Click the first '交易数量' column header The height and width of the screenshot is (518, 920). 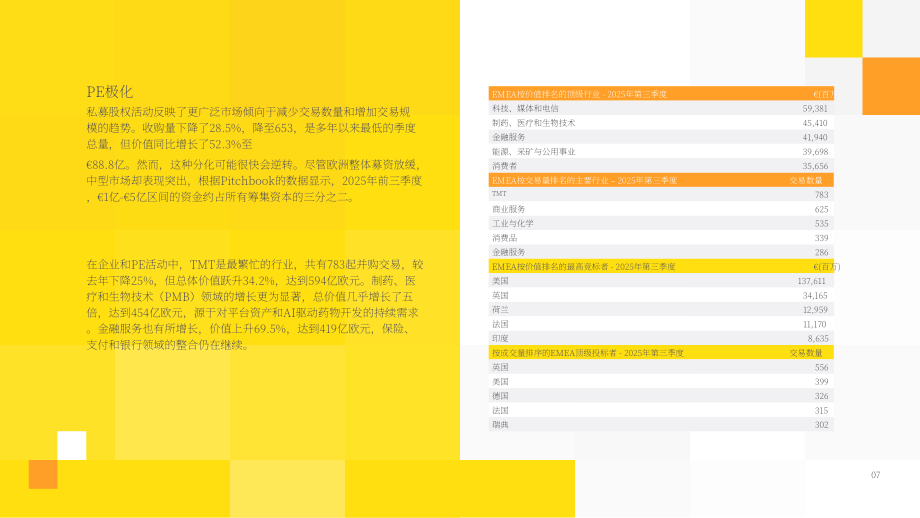click(806, 180)
